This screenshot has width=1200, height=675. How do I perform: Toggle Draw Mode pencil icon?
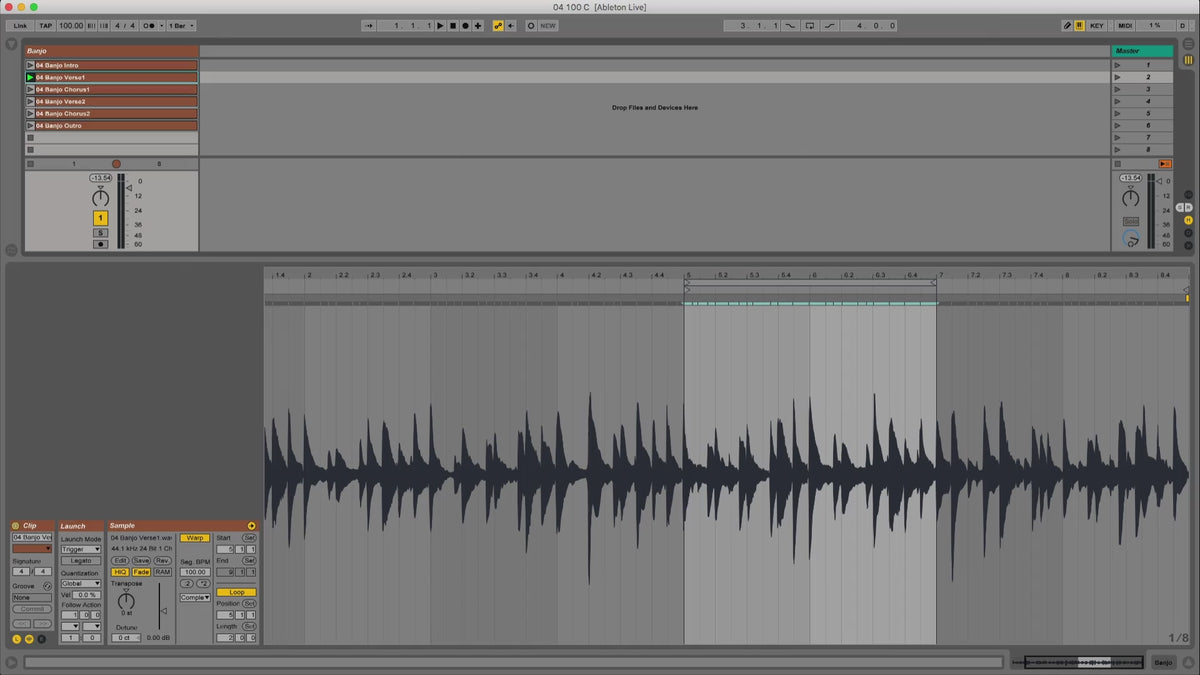[1067, 25]
